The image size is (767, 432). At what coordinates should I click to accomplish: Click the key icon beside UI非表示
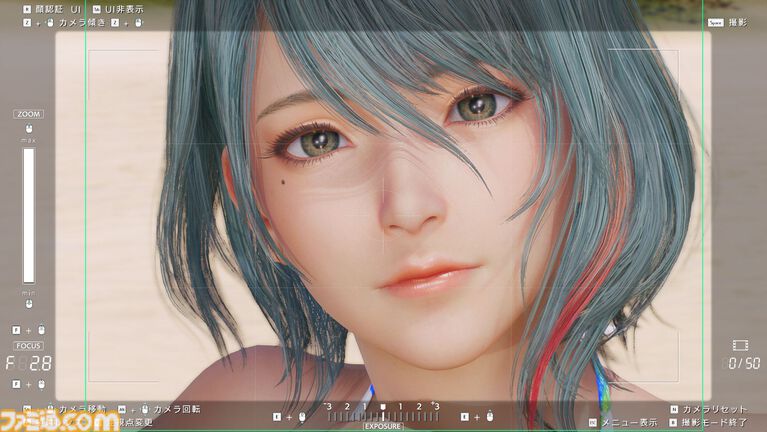point(96,9)
